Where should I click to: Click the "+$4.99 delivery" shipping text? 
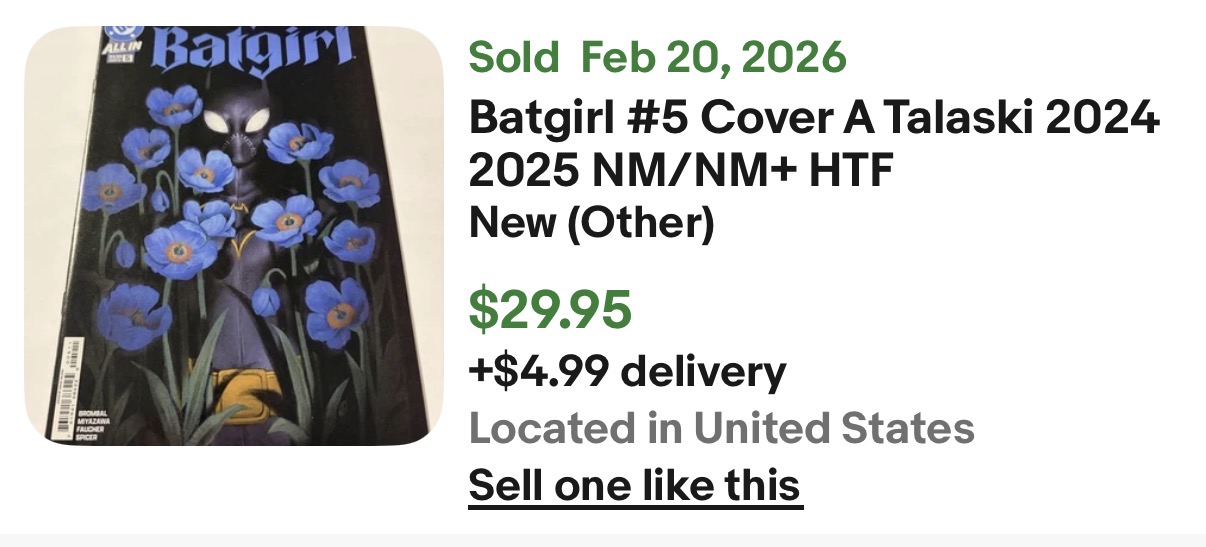point(627,372)
